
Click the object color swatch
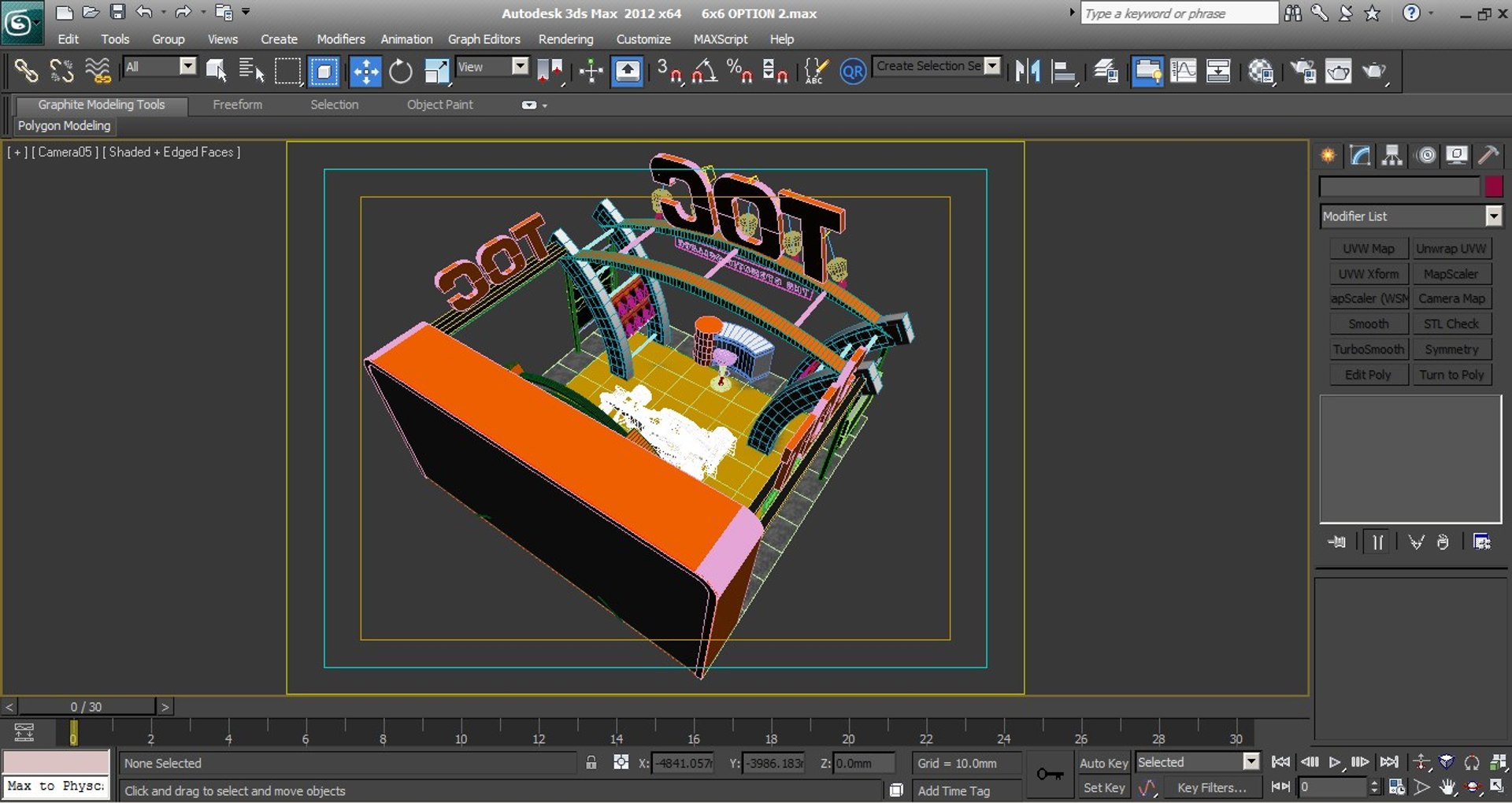[1493, 187]
